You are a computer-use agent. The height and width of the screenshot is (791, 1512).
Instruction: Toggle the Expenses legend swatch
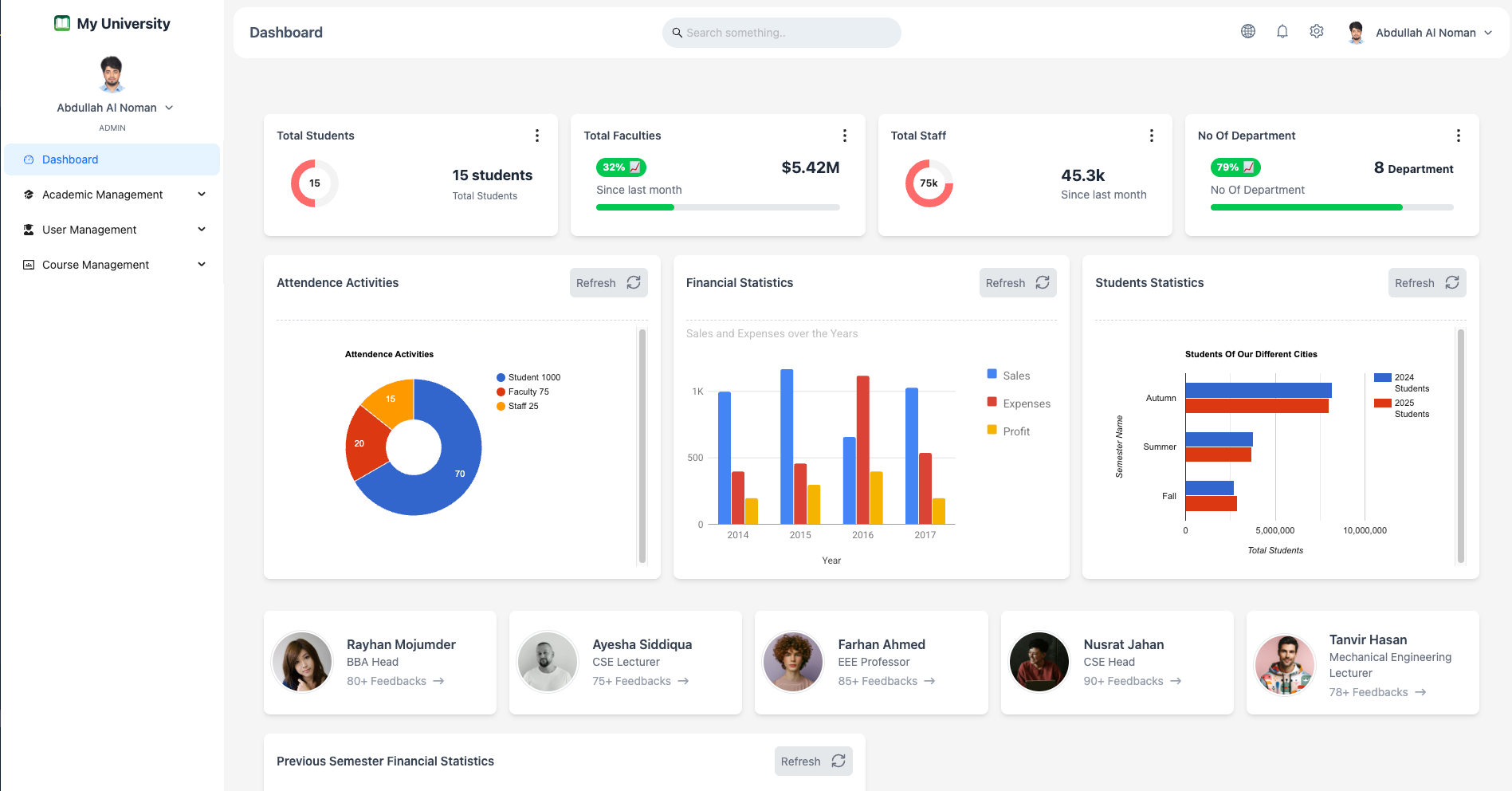pyautogui.click(x=992, y=402)
